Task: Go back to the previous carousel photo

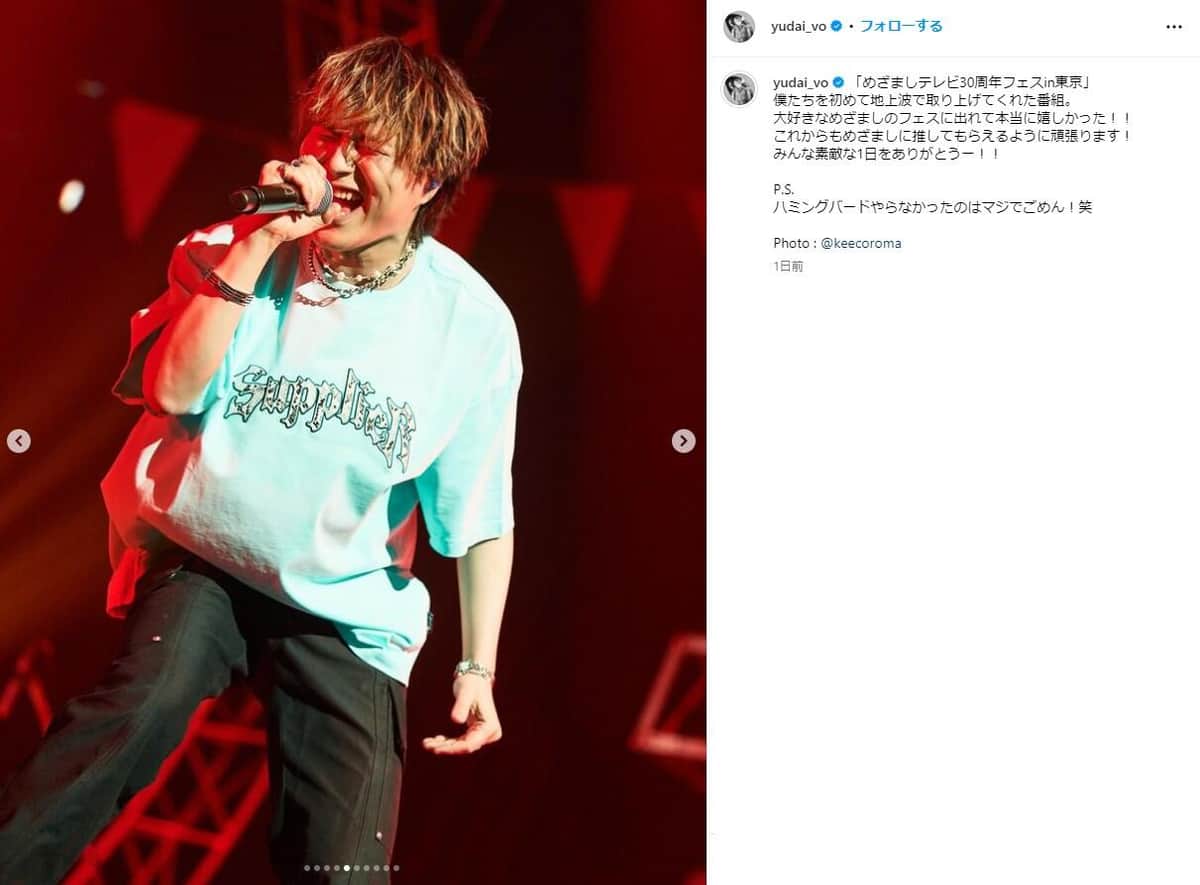Action: [x=19, y=441]
